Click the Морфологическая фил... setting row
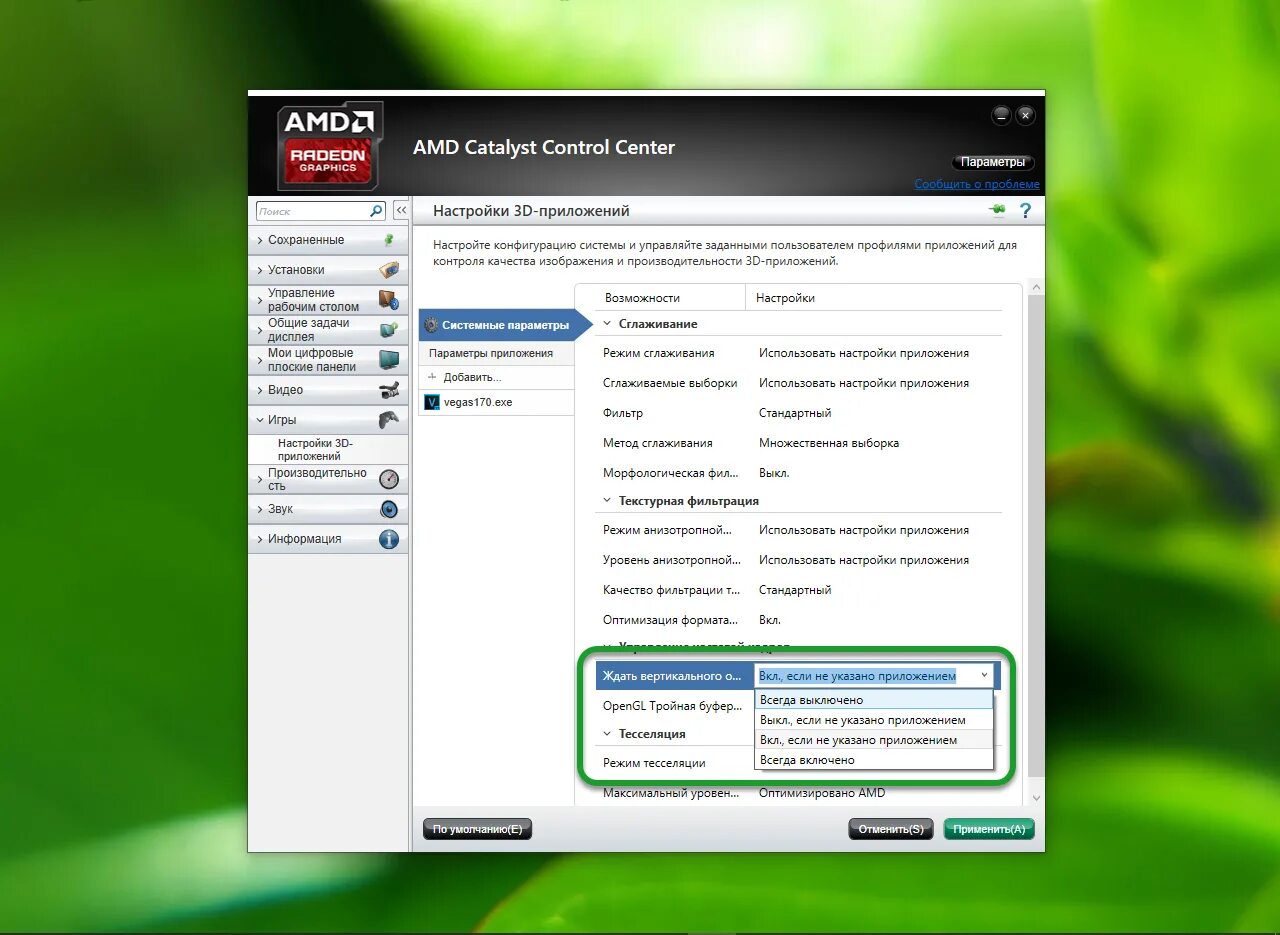This screenshot has height=935, width=1280. 799,473
